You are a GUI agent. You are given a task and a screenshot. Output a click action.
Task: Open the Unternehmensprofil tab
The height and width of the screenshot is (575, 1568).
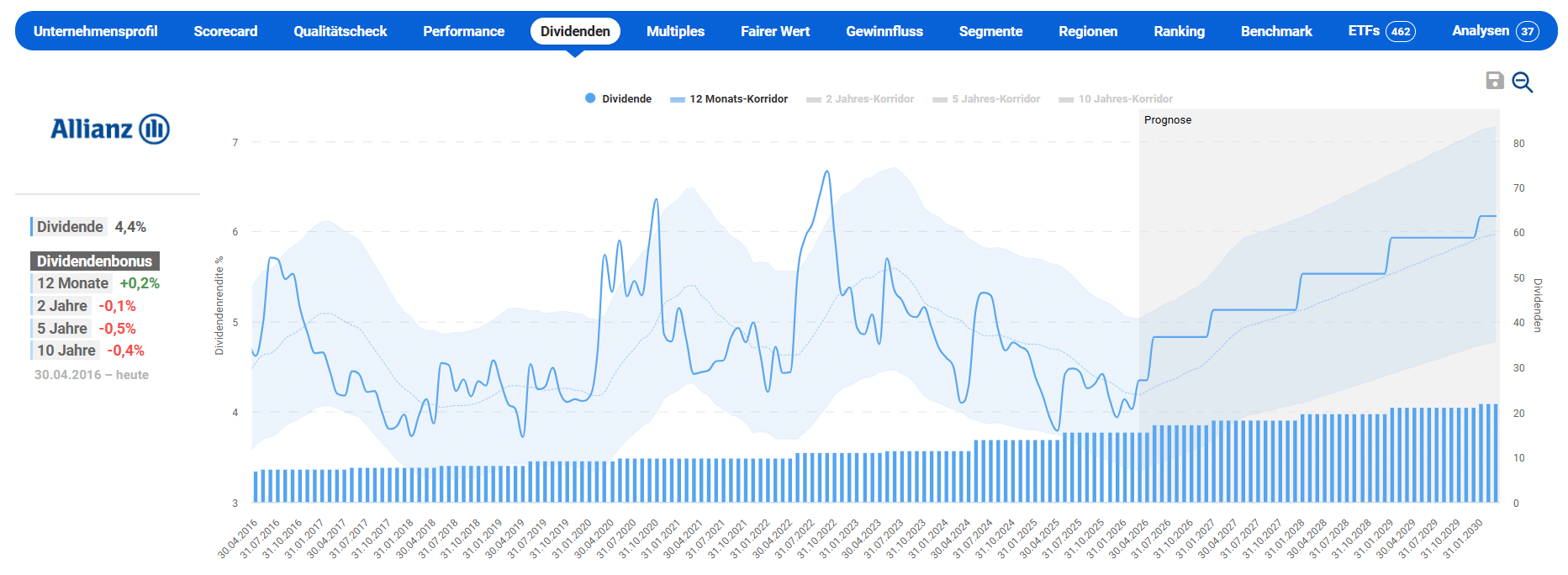[95, 31]
